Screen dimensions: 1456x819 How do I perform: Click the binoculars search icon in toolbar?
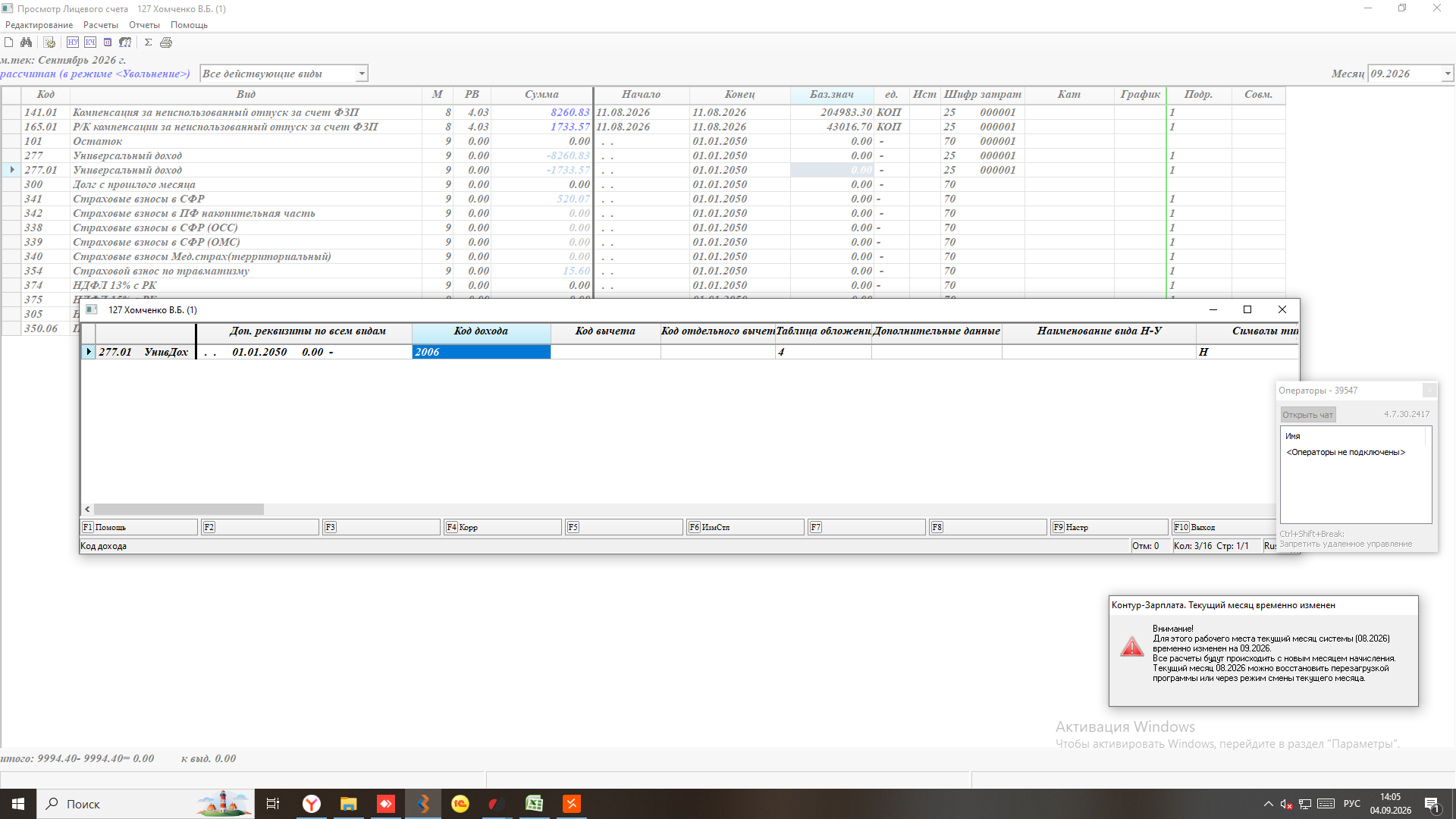(27, 42)
